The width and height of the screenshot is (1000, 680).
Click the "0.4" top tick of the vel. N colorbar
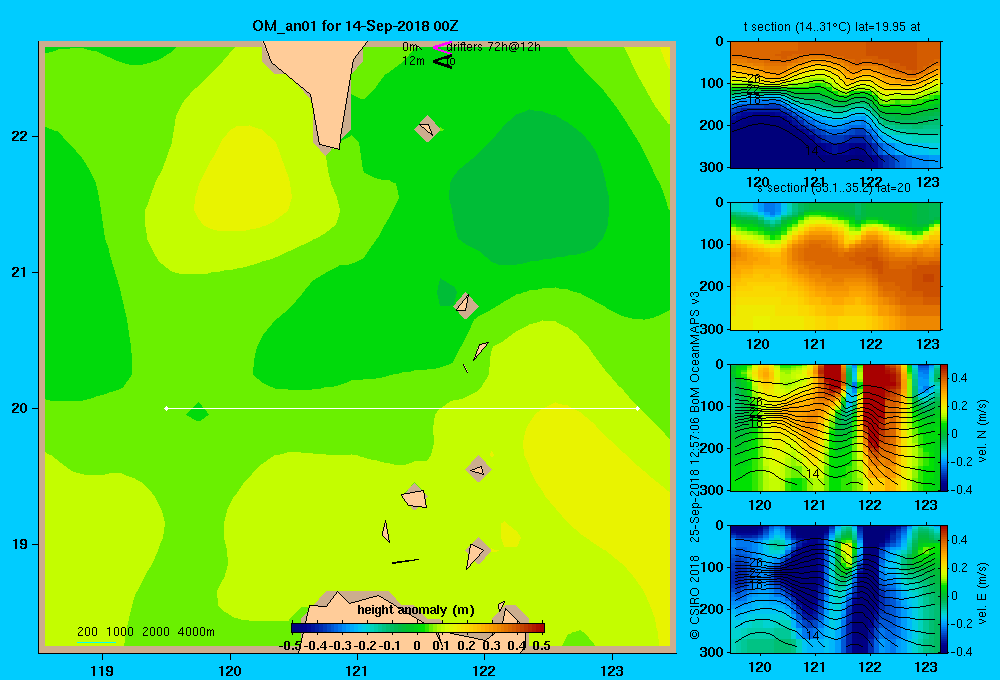[x=959, y=378]
